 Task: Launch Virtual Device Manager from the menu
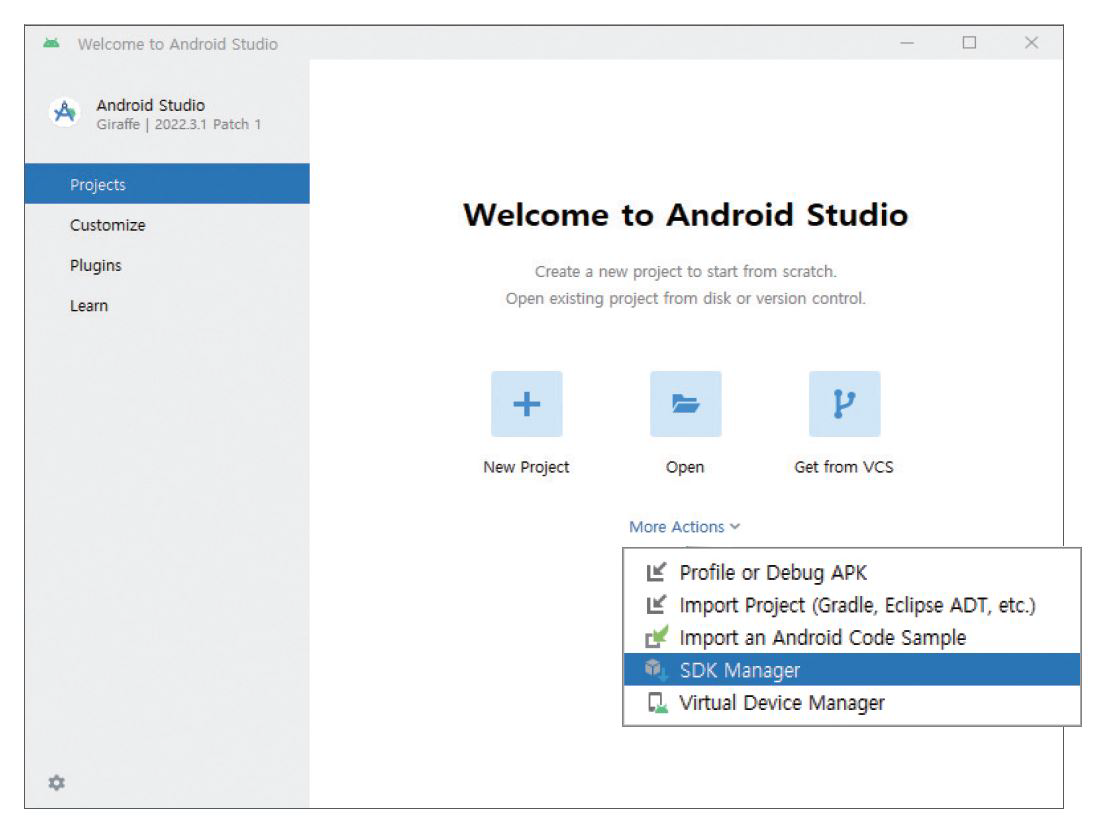pos(851,703)
